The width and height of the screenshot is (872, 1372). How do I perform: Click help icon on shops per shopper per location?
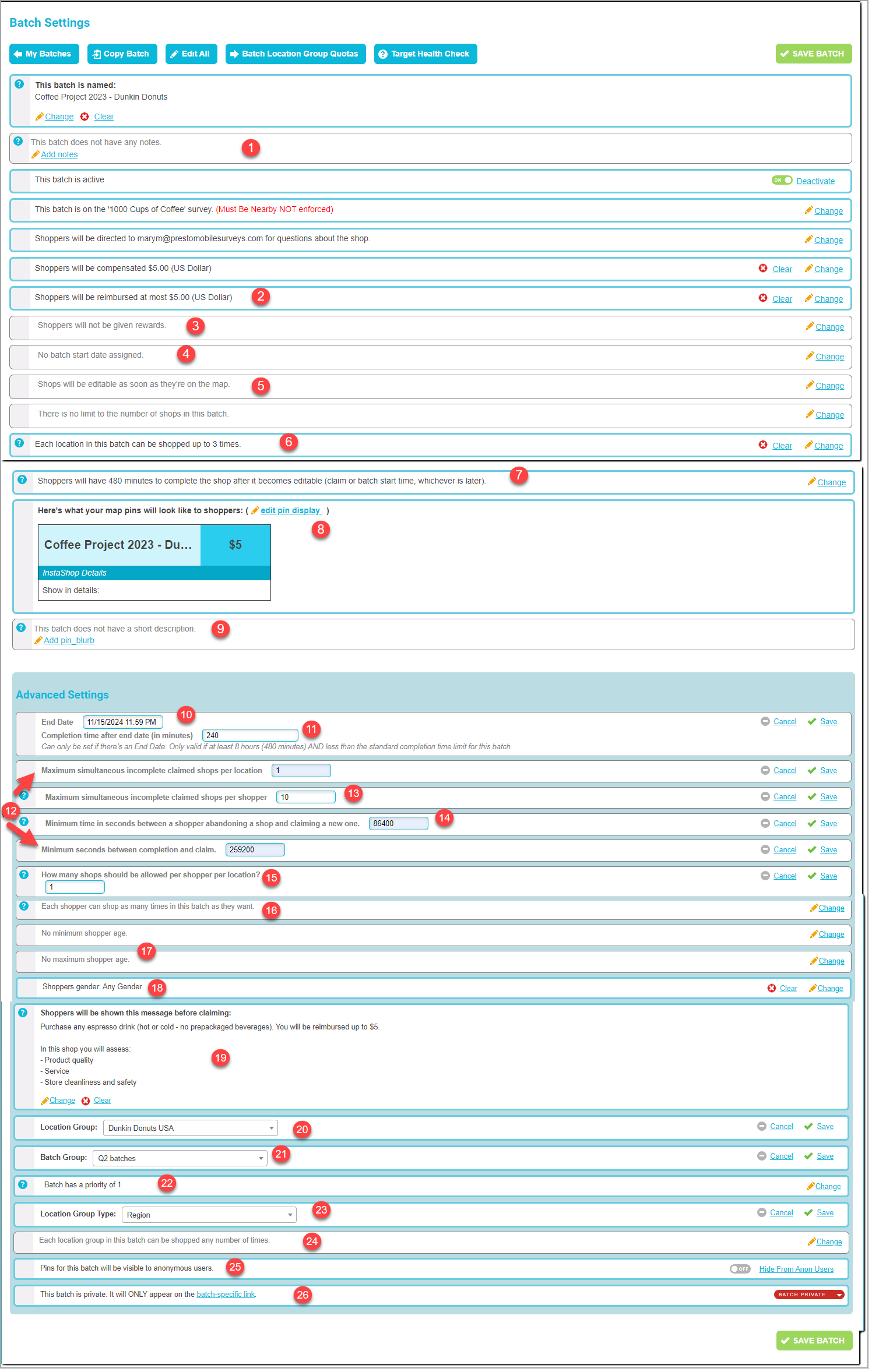pos(24,874)
